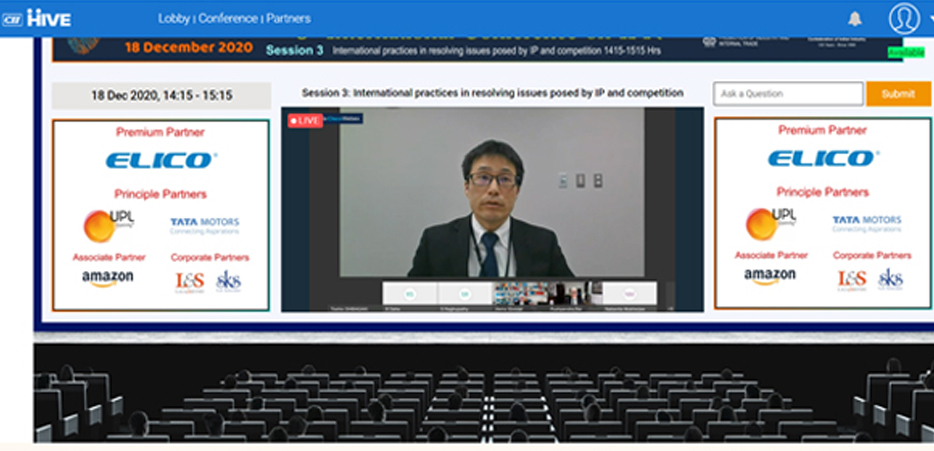Open the left panel Amazon logo

pos(108,279)
